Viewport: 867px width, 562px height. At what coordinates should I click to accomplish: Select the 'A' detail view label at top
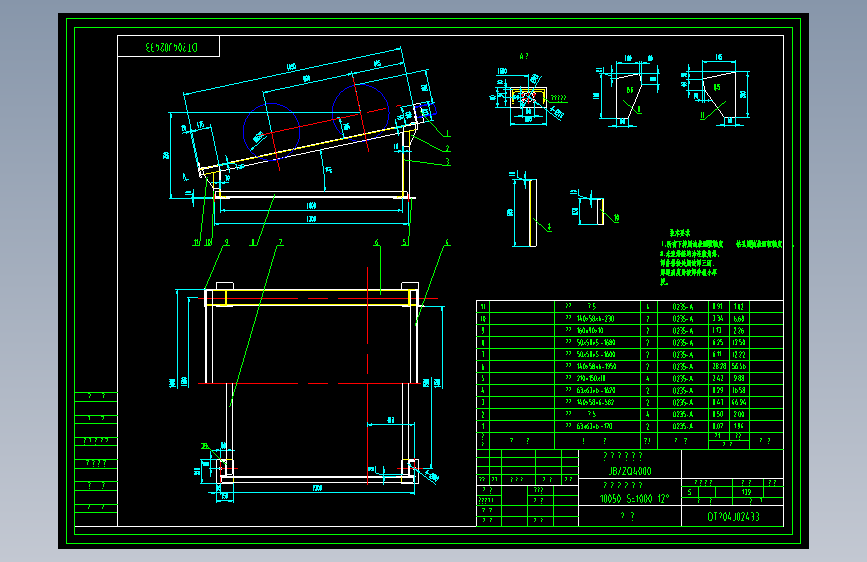coord(523,56)
